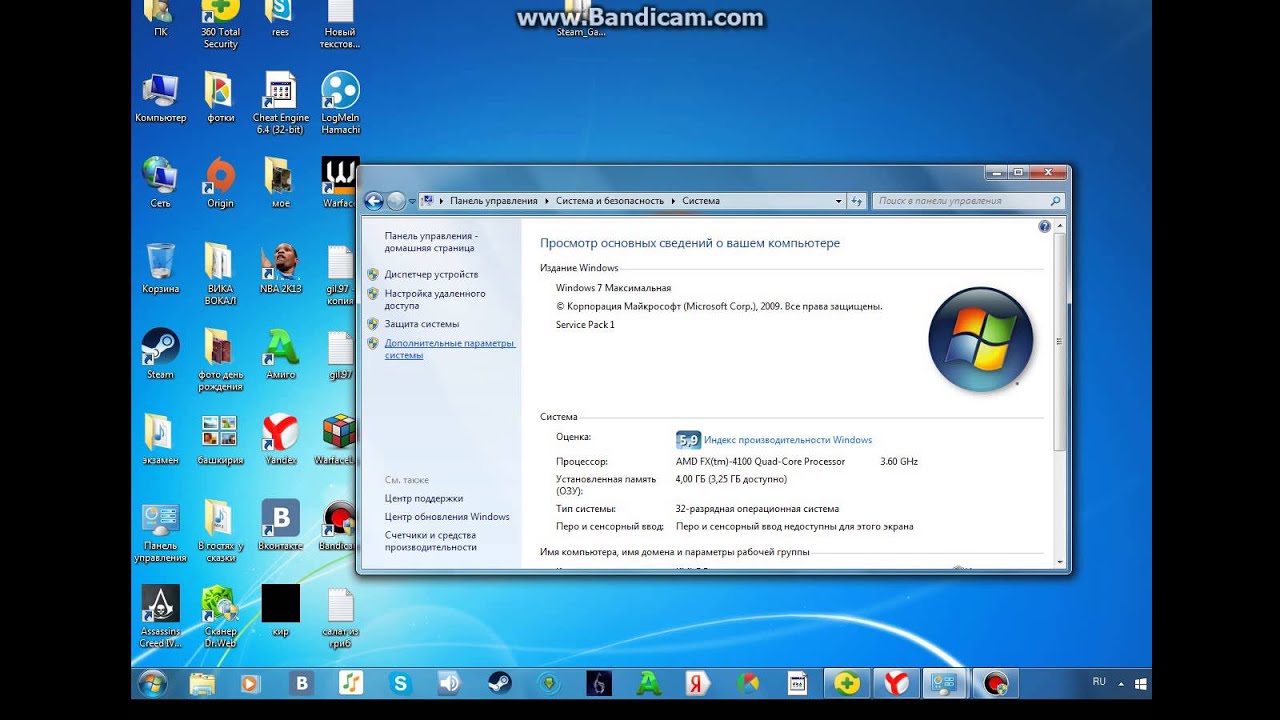This screenshot has height=720, width=1280.
Task: Open the address bar history dropdown
Action: click(838, 201)
